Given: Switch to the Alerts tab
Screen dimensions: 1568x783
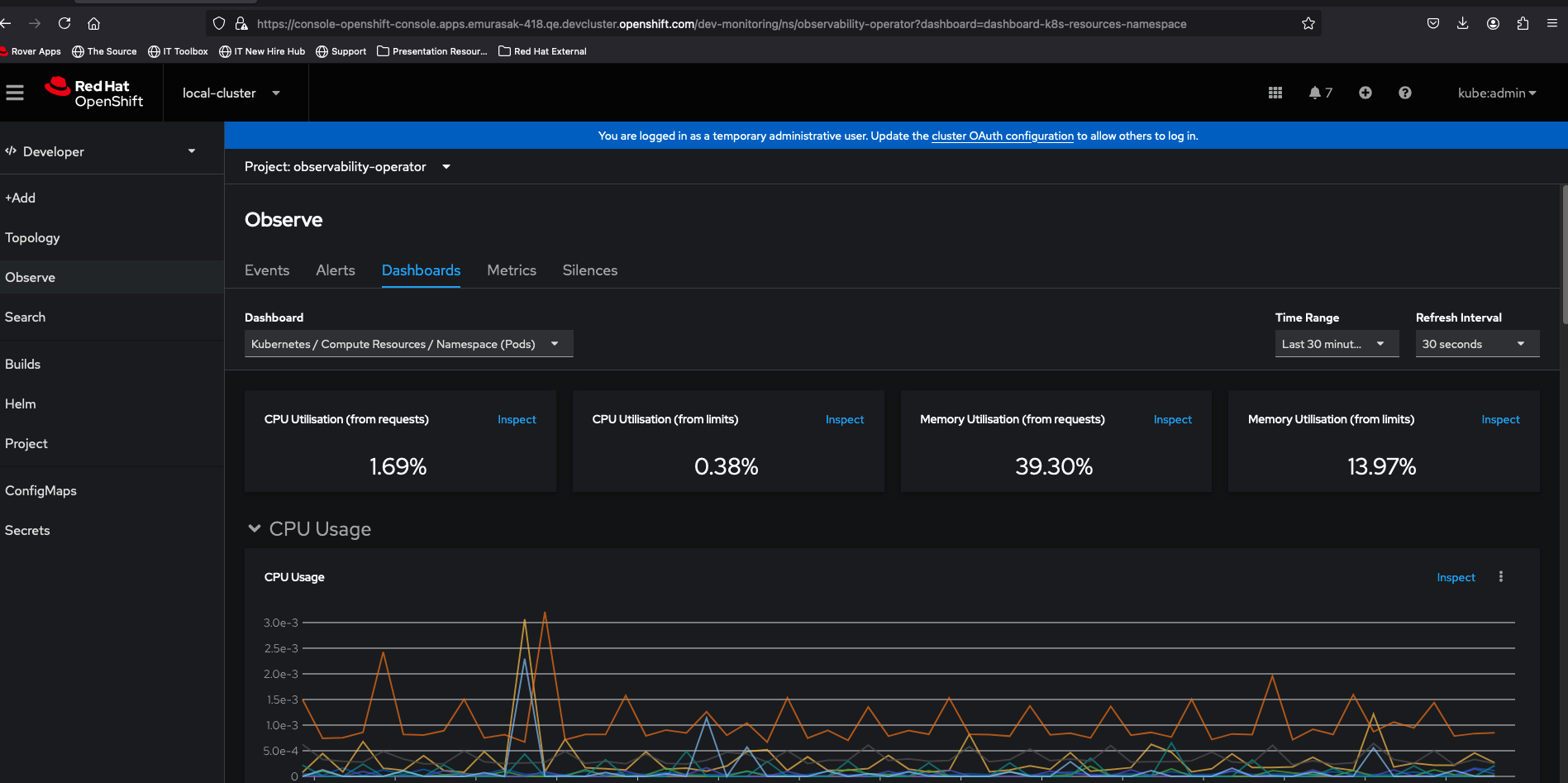Looking at the screenshot, I should pos(335,270).
